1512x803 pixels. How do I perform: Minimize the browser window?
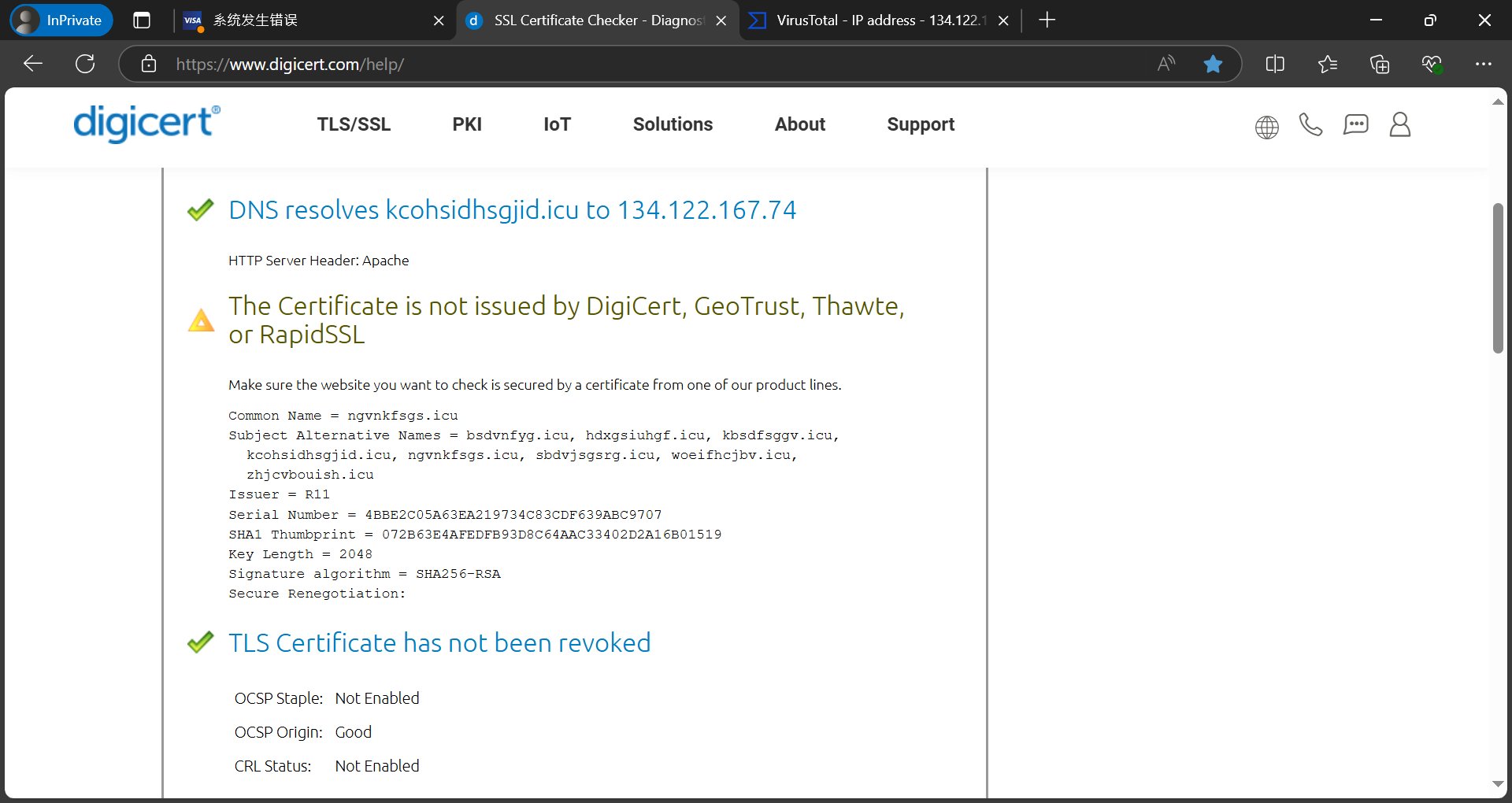coord(1376,20)
